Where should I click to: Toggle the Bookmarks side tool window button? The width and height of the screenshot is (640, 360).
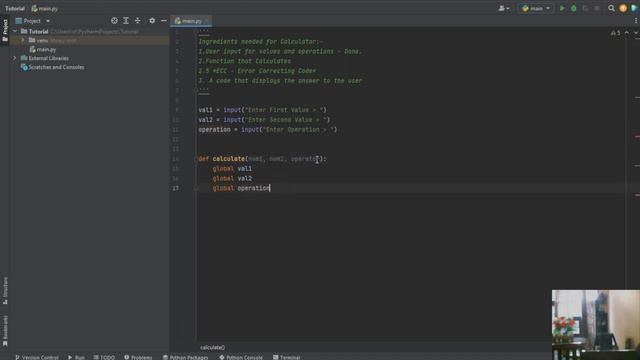click(5, 330)
